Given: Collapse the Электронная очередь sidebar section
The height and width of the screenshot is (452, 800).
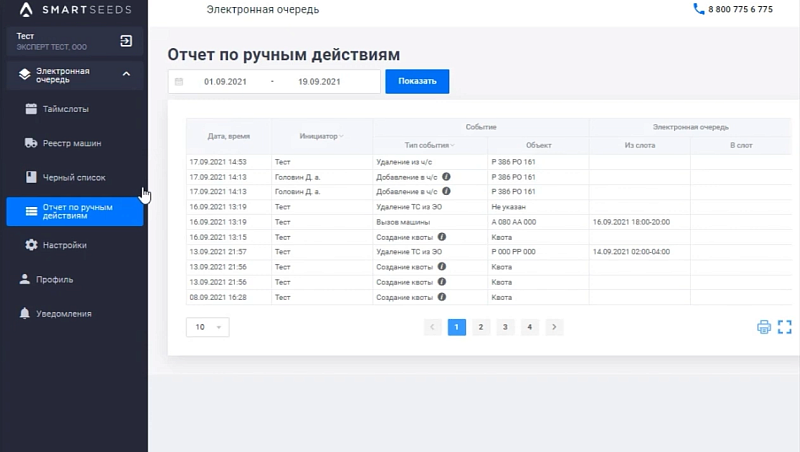Looking at the screenshot, I should (126, 74).
